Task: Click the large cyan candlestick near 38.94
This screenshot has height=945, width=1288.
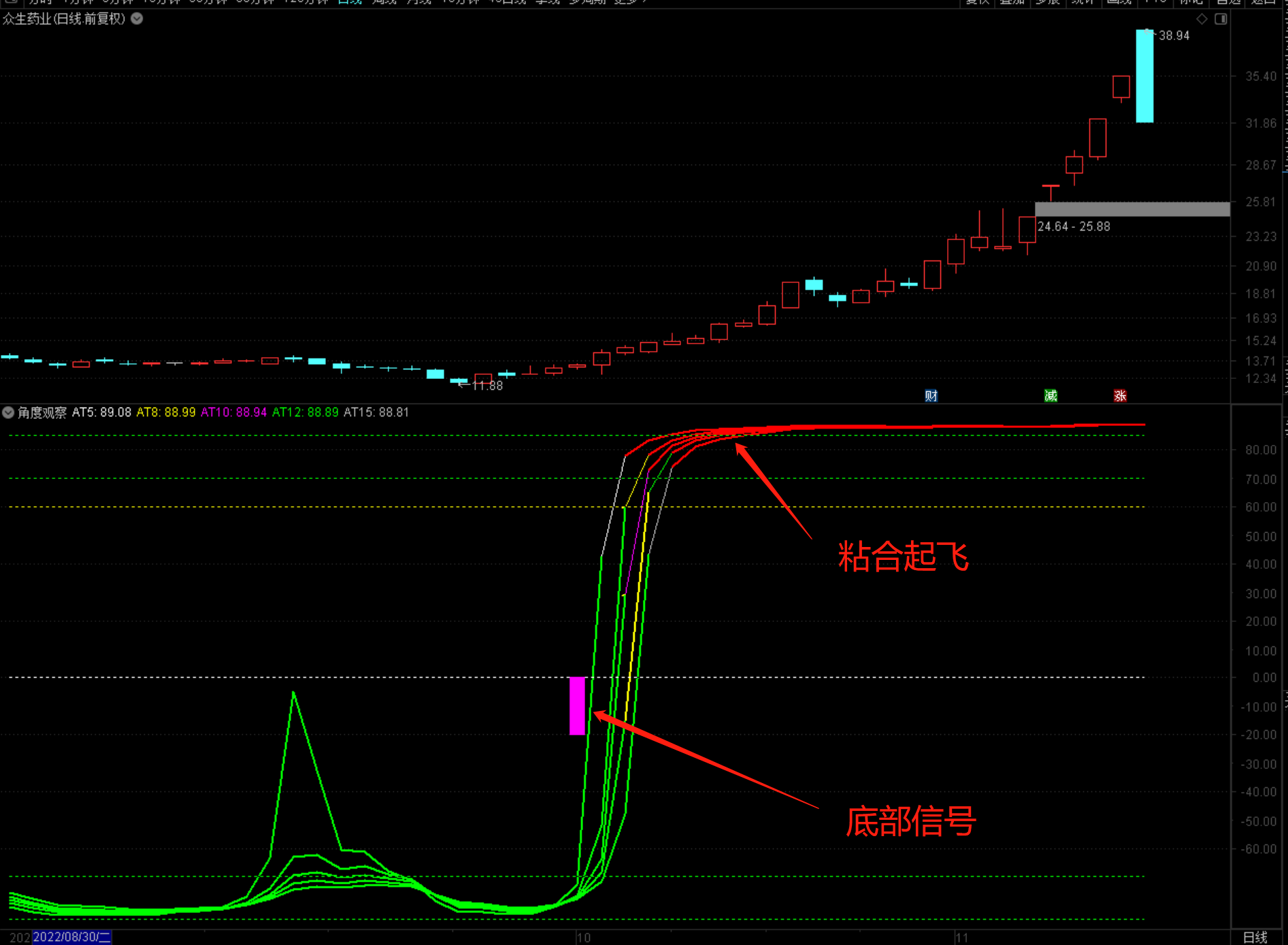Action: pos(1144,76)
